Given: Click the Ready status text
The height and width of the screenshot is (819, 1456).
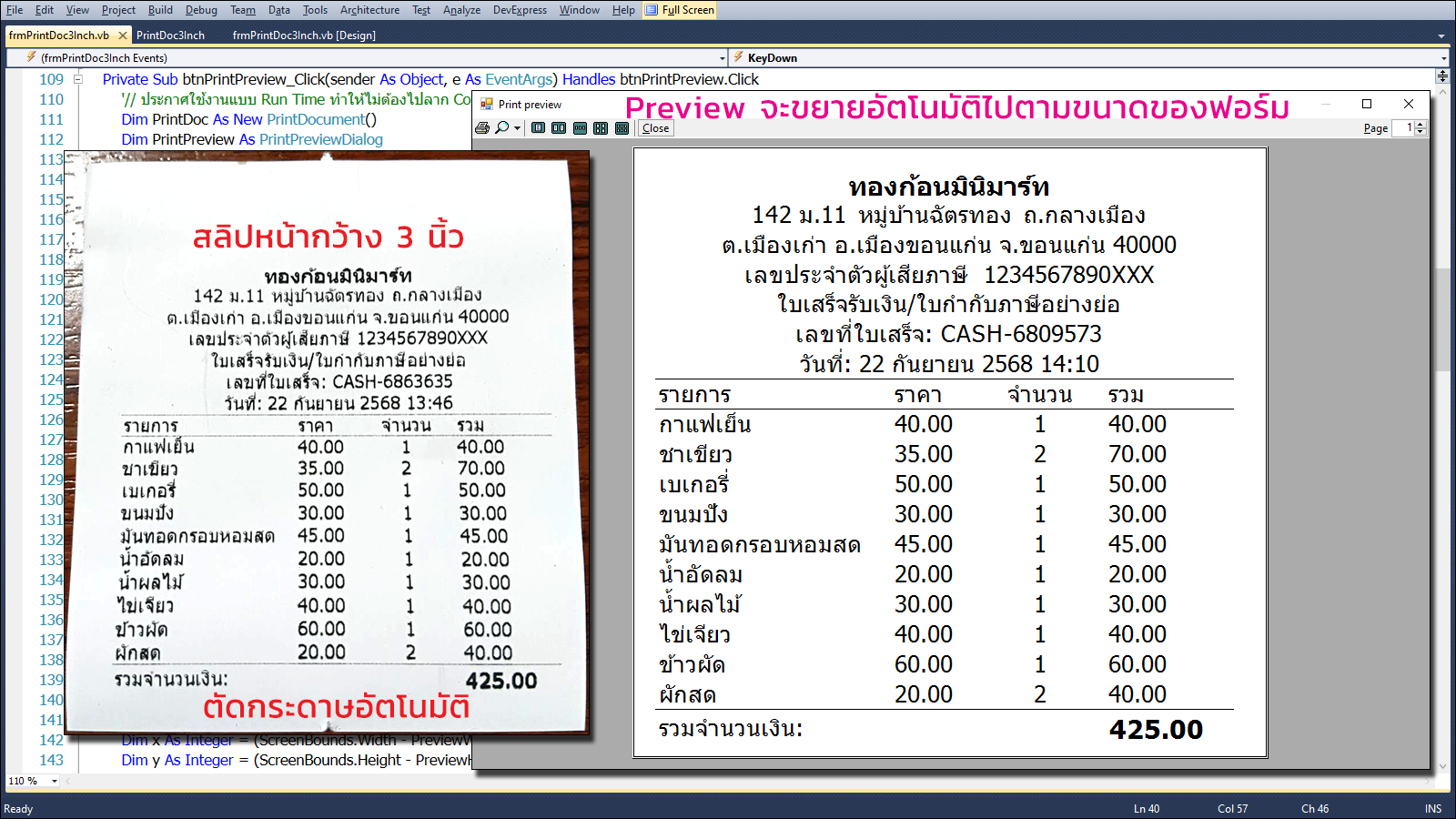Looking at the screenshot, I should pos(18,809).
